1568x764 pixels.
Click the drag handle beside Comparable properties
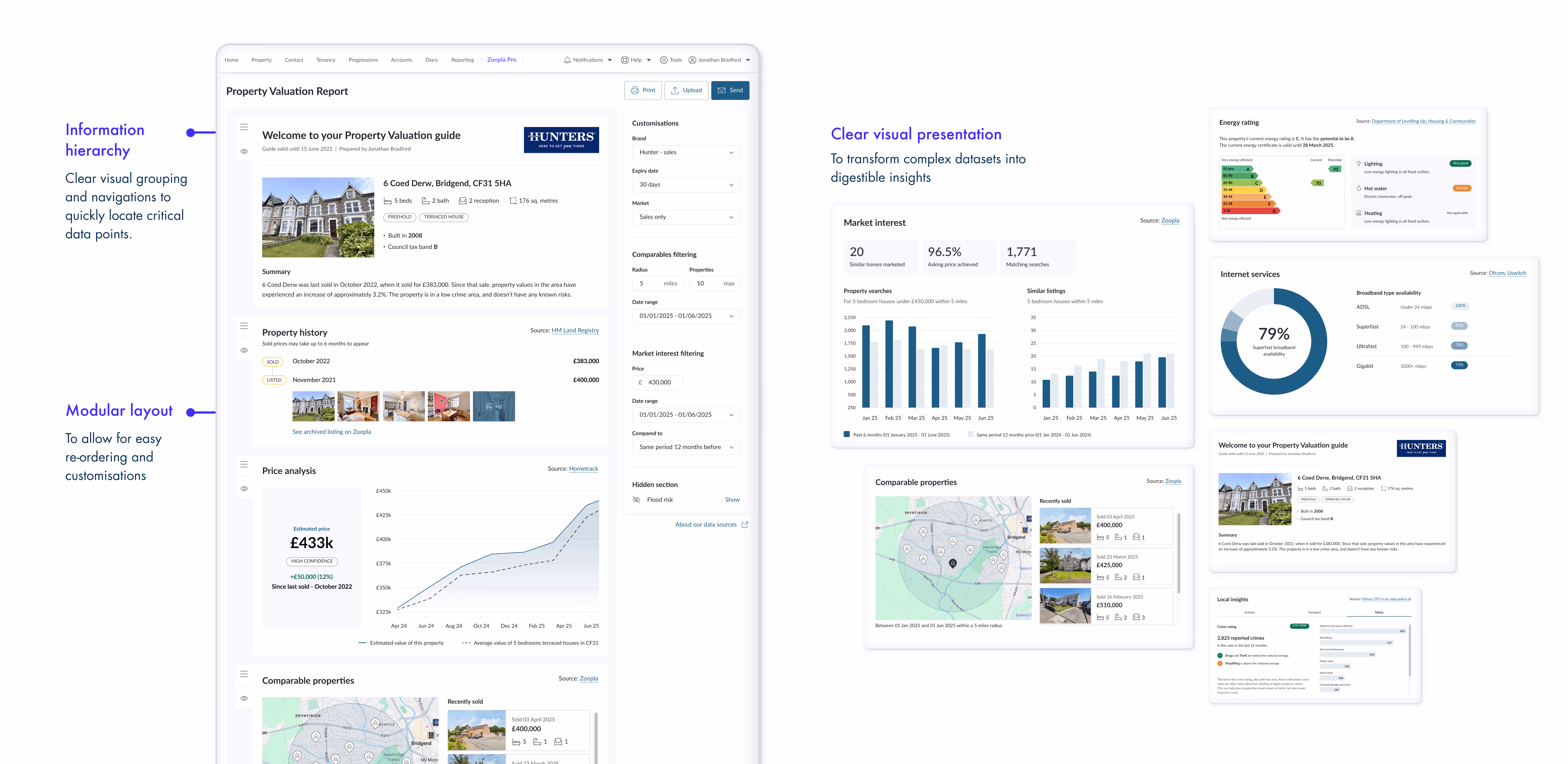pos(244,674)
